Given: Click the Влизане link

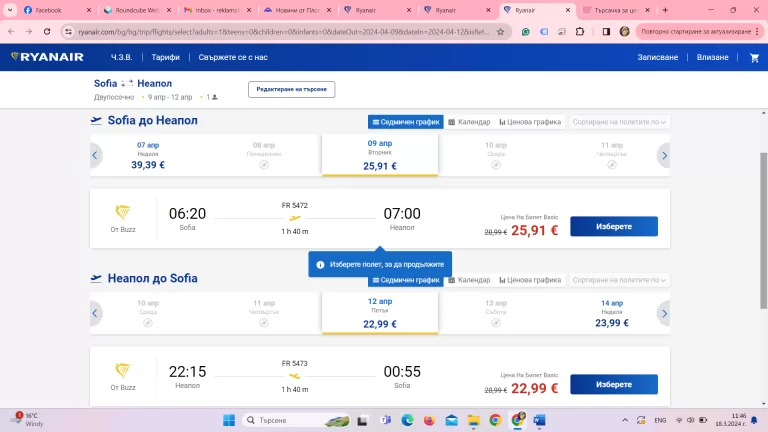Looking at the screenshot, I should 713,57.
